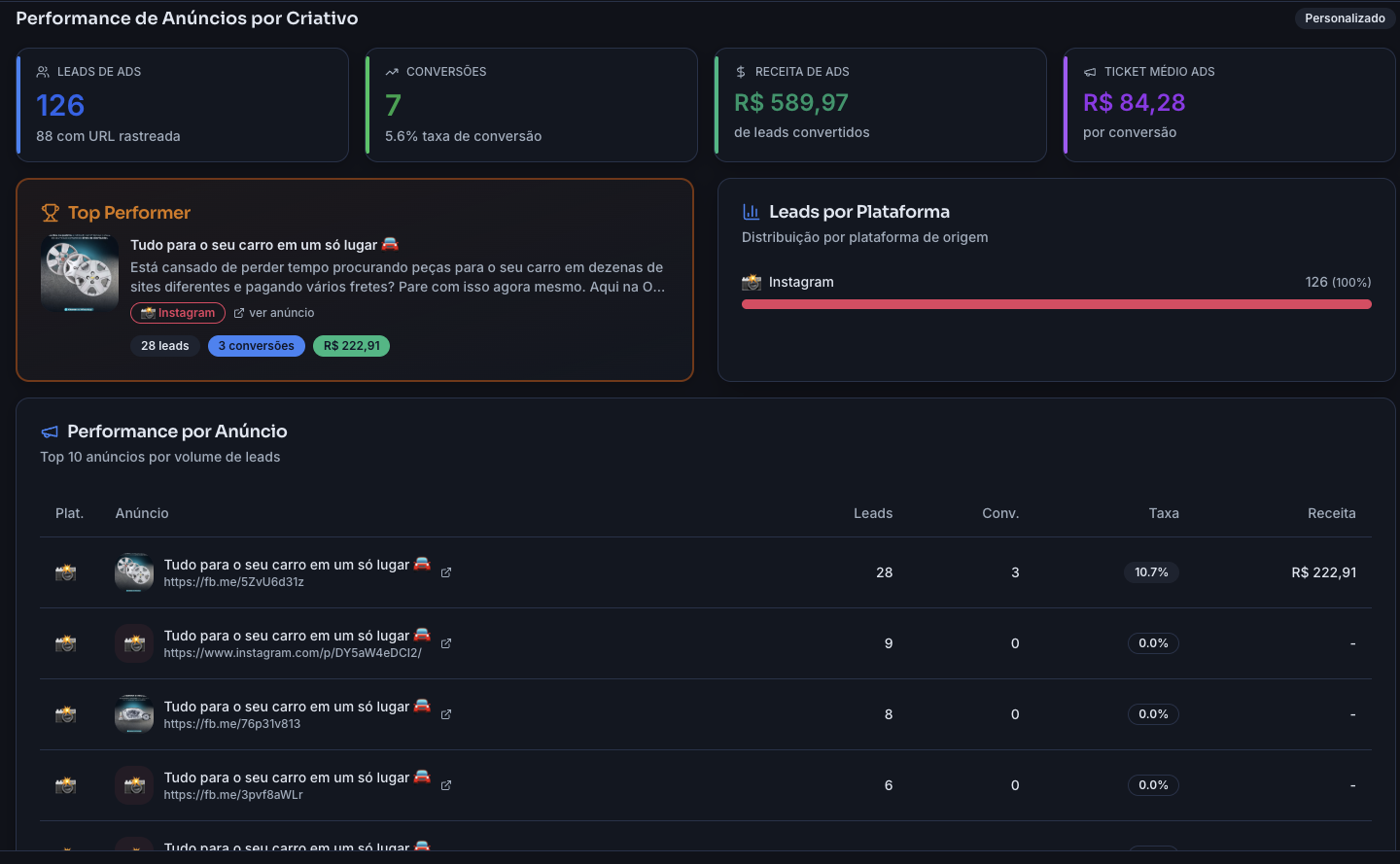Viewport: 1400px width, 864px height.
Task: Click the Instagram badge in Top Performer
Action: (x=178, y=313)
